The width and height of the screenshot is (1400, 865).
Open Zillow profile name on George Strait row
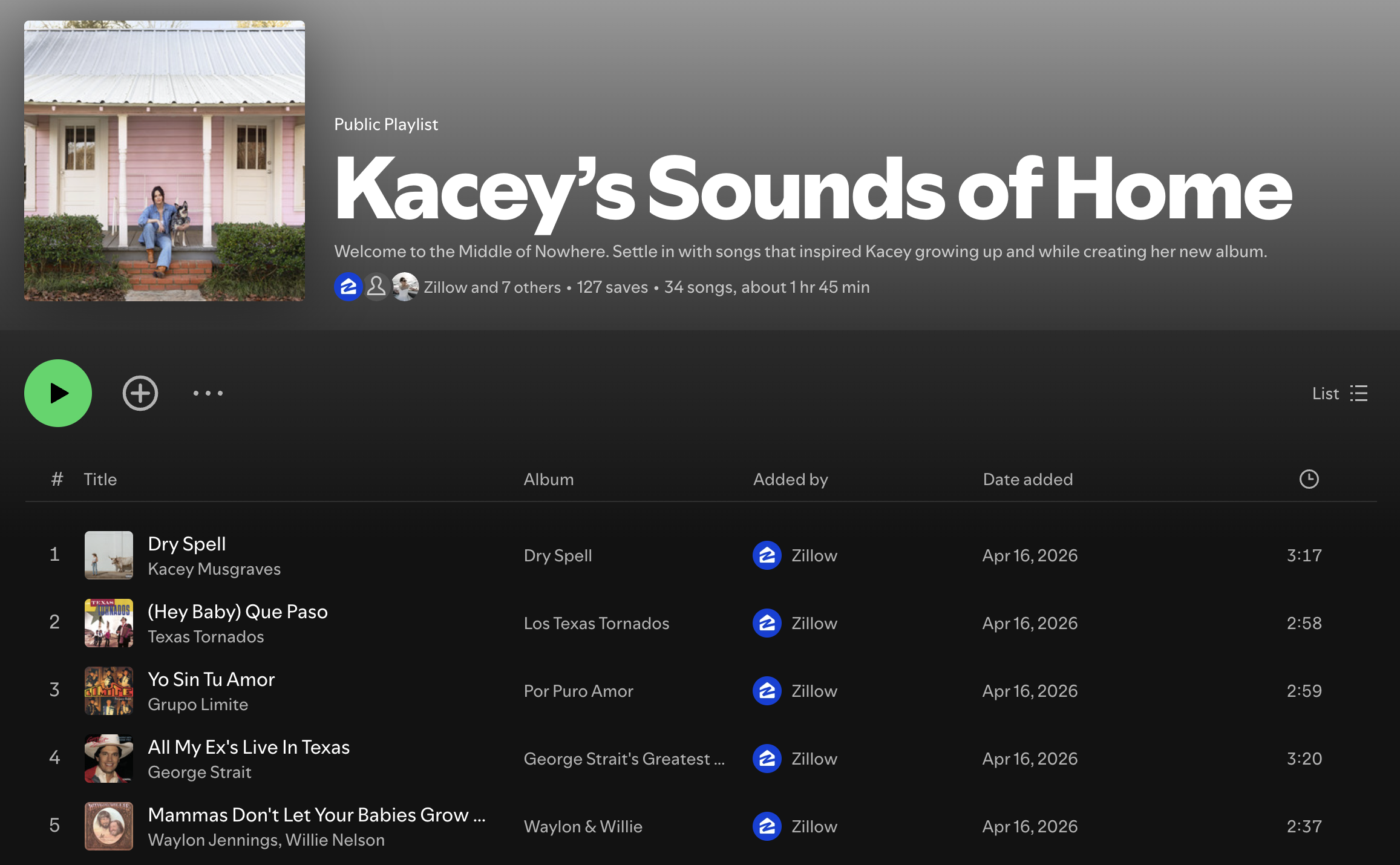[x=814, y=759]
